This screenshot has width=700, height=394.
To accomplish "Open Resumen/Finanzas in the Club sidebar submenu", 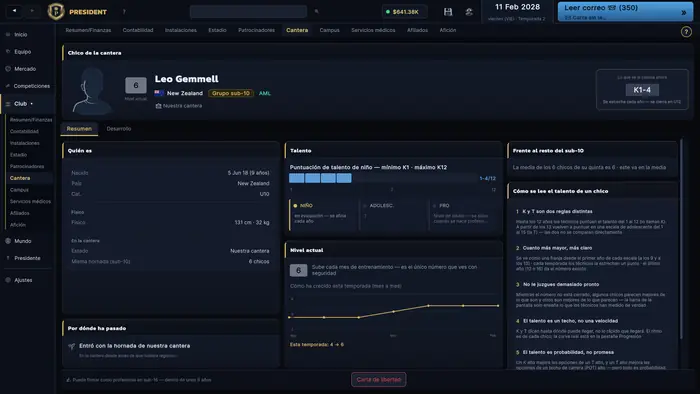I will pos(31,120).
